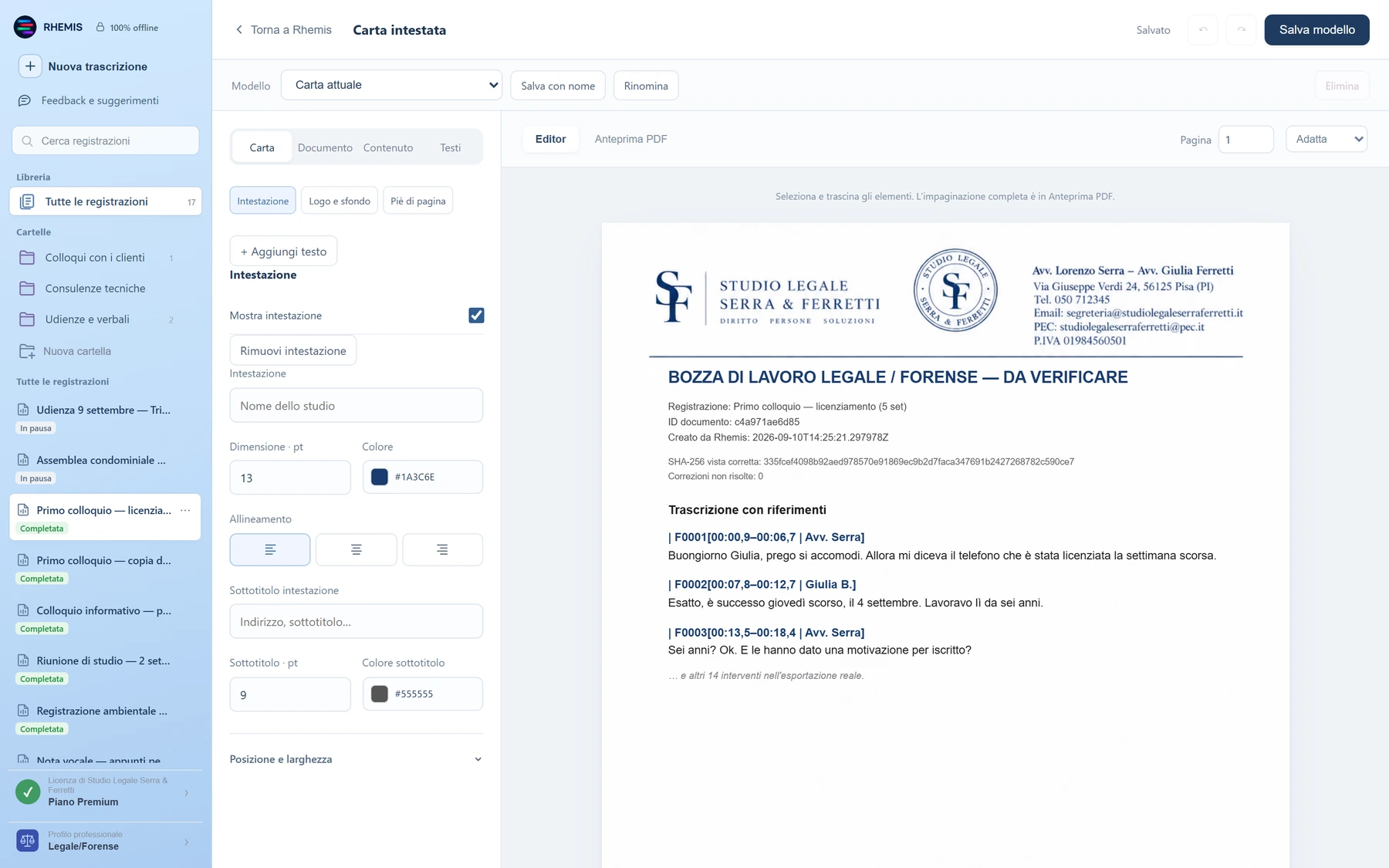Expand the Piano Premium license chevron

click(x=186, y=792)
